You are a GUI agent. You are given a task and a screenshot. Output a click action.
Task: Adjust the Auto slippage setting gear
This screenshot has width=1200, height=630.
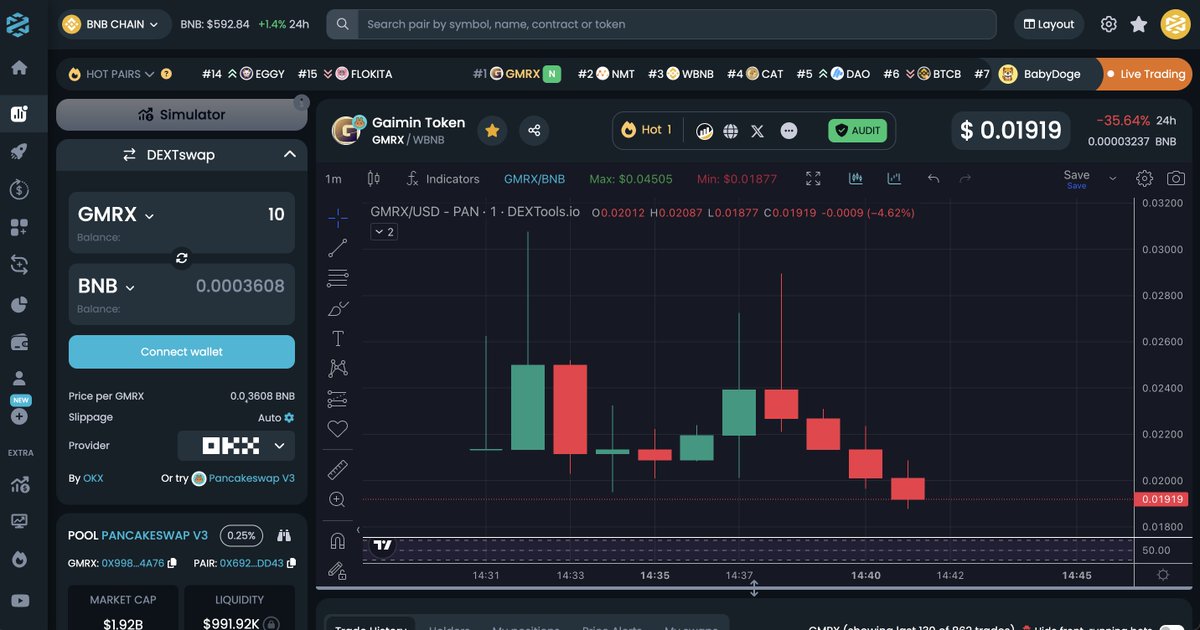290,418
